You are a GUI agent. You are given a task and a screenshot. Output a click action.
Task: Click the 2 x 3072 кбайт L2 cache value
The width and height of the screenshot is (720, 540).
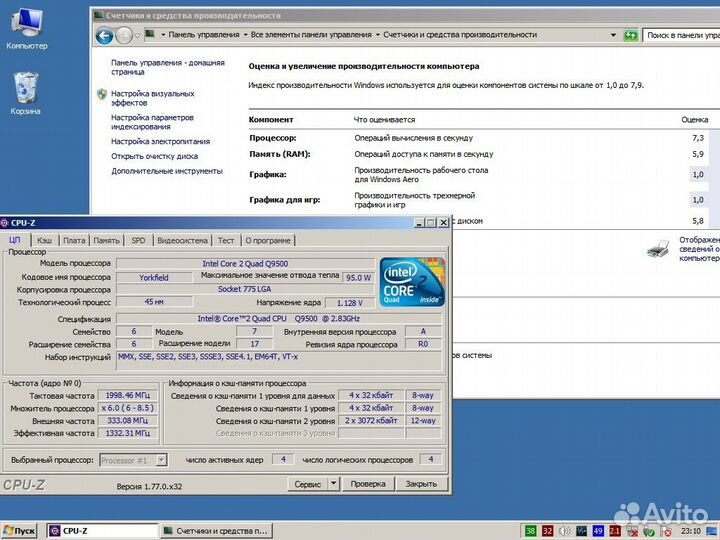[371, 421]
